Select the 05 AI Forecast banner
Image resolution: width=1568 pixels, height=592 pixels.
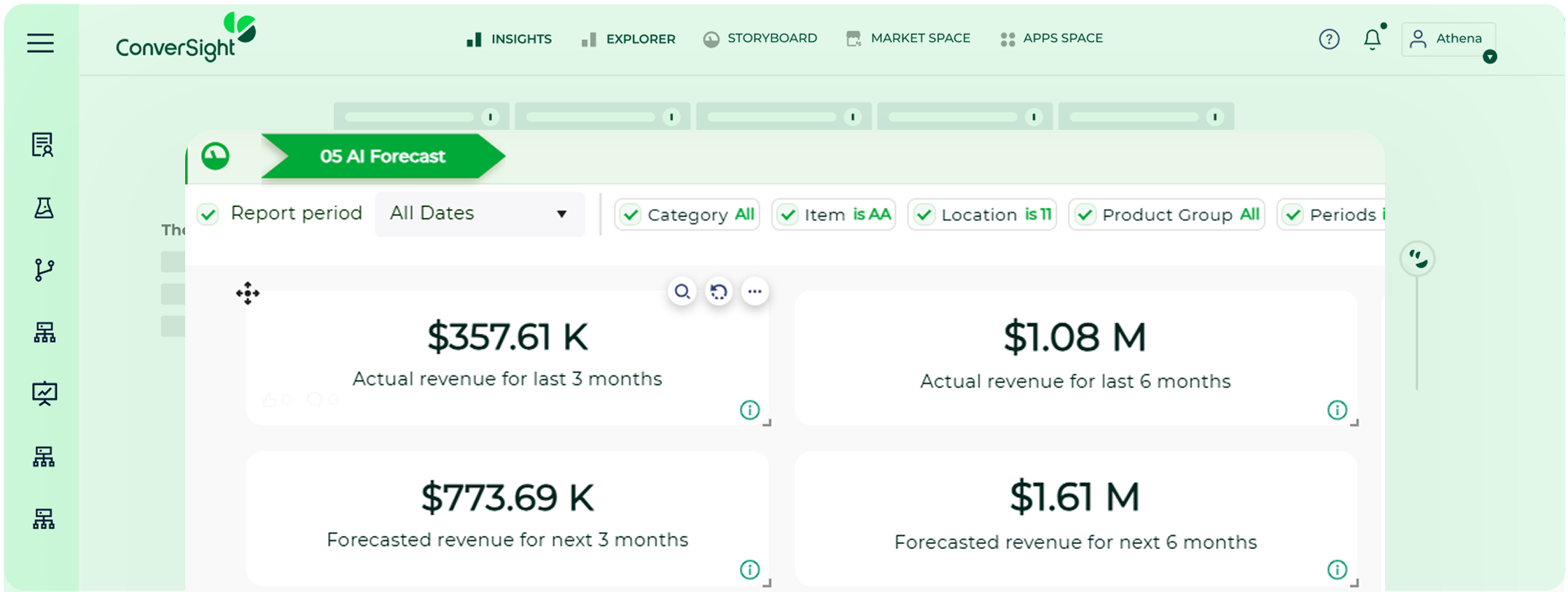click(383, 156)
